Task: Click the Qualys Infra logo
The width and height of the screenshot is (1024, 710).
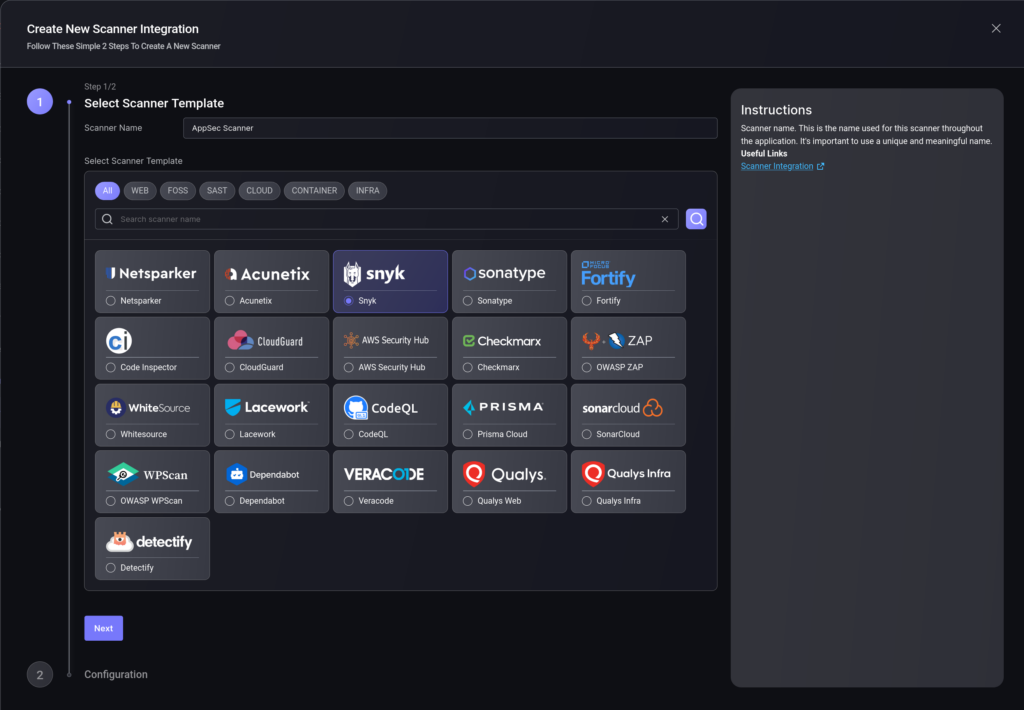Action: [626, 474]
